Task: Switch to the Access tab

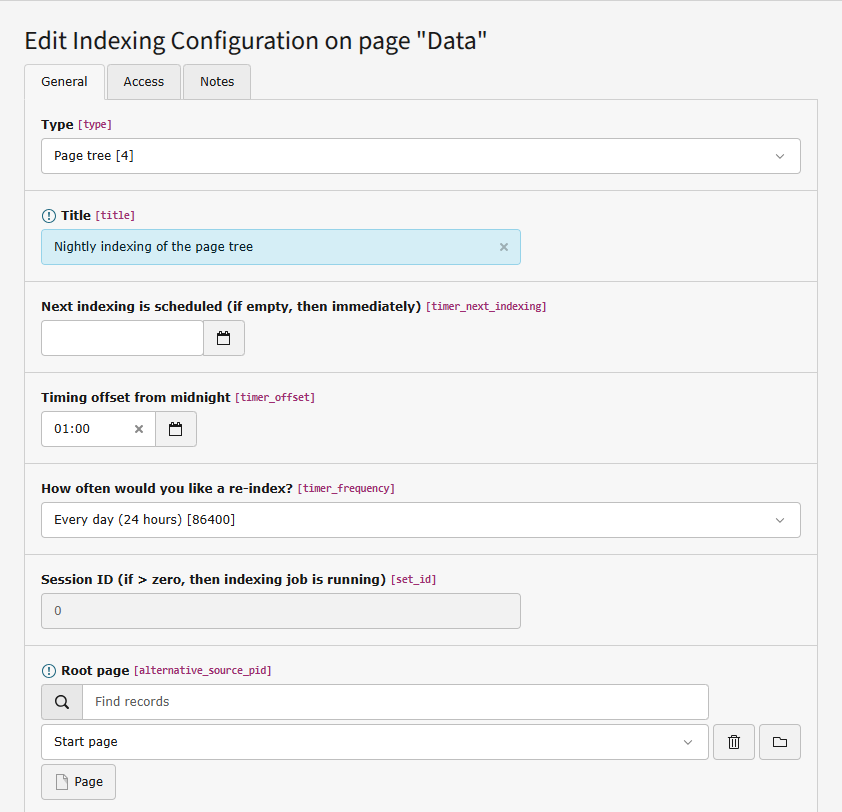Action: 143,81
